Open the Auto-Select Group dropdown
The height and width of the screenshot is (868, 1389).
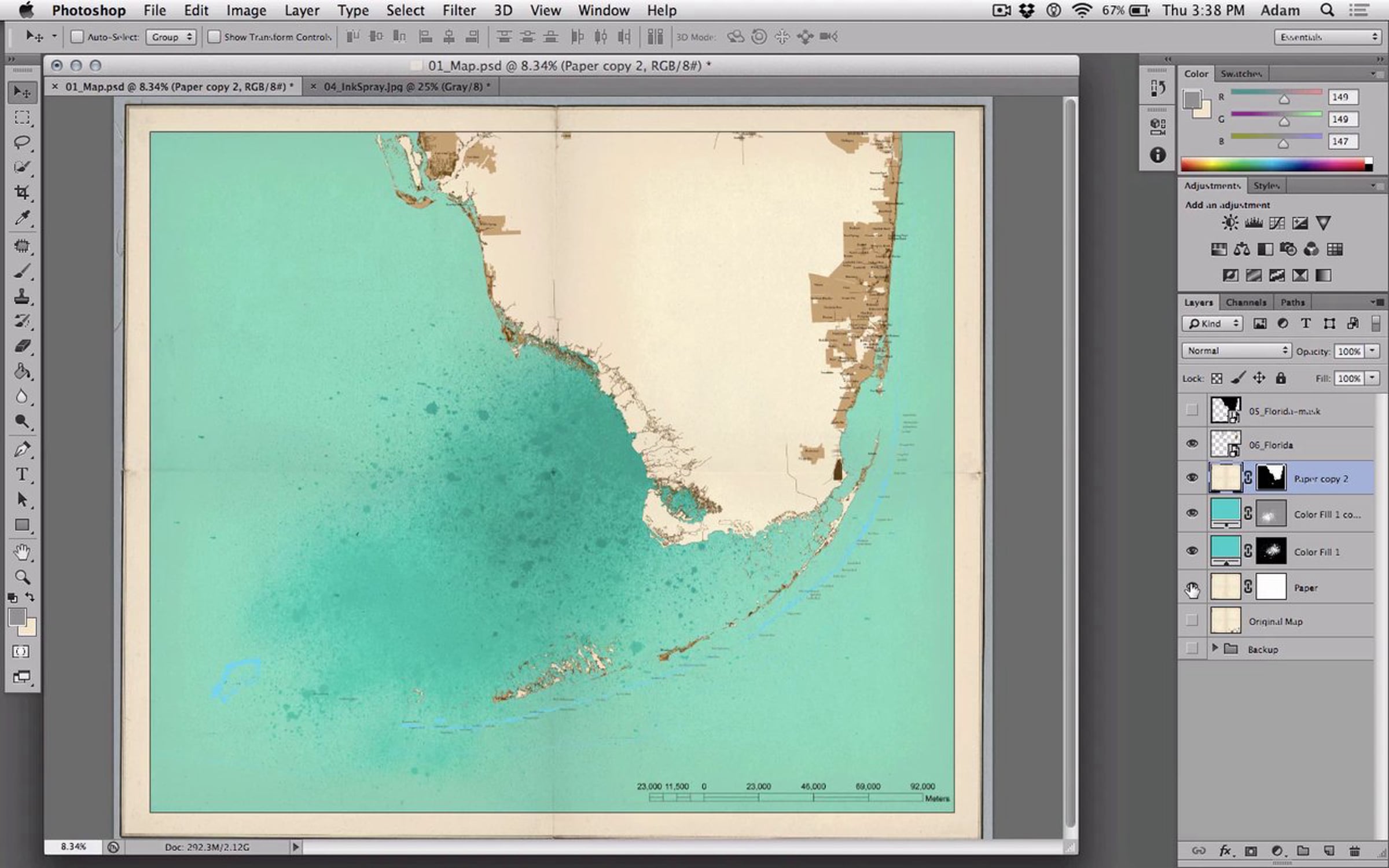tap(171, 37)
